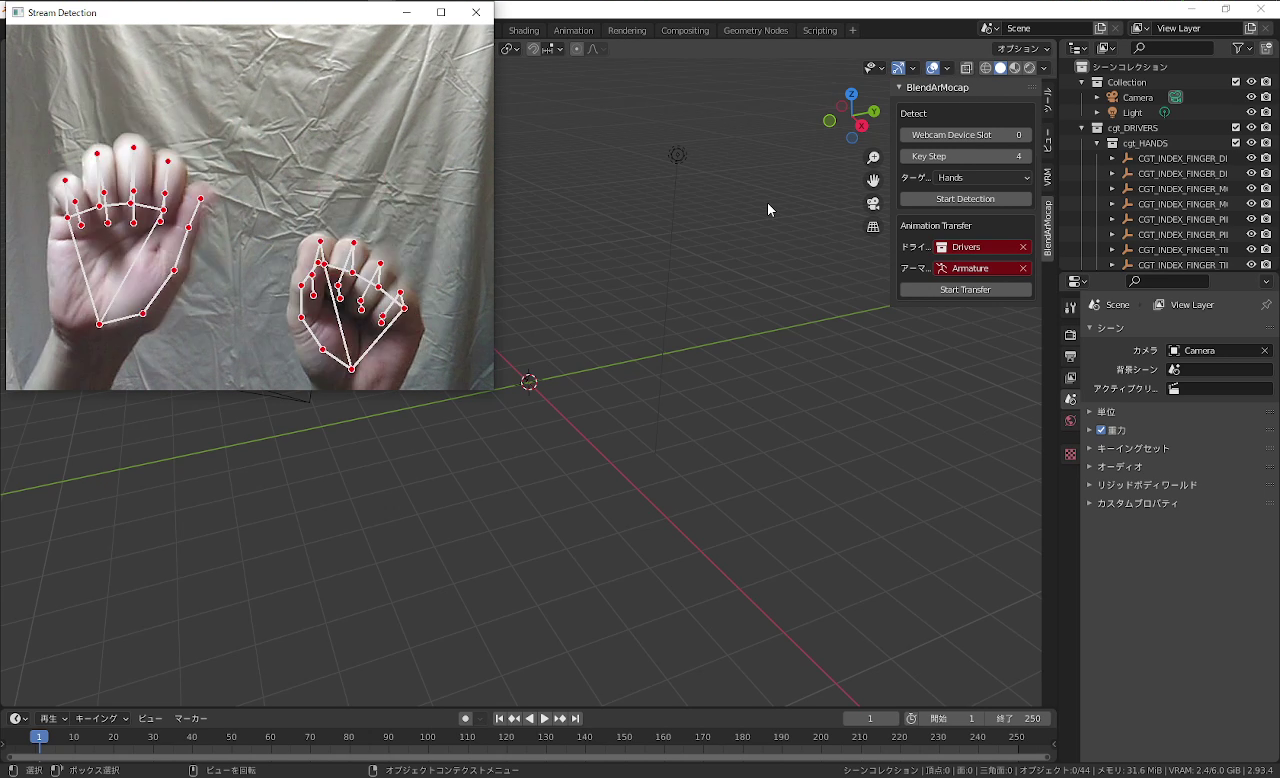Hide the cgt_DRIVERS collection in viewport
This screenshot has height=778, width=1280.
click(x=1251, y=128)
